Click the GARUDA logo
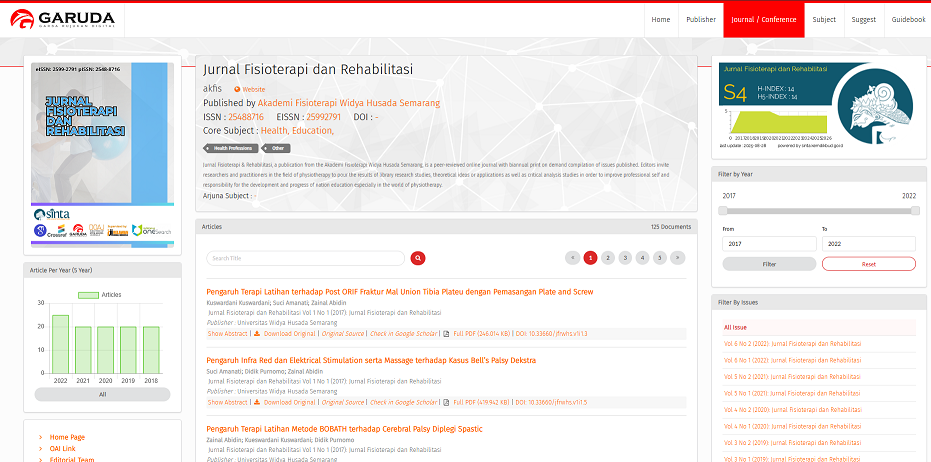Image resolution: width=931 pixels, height=462 pixels. click(x=62, y=19)
